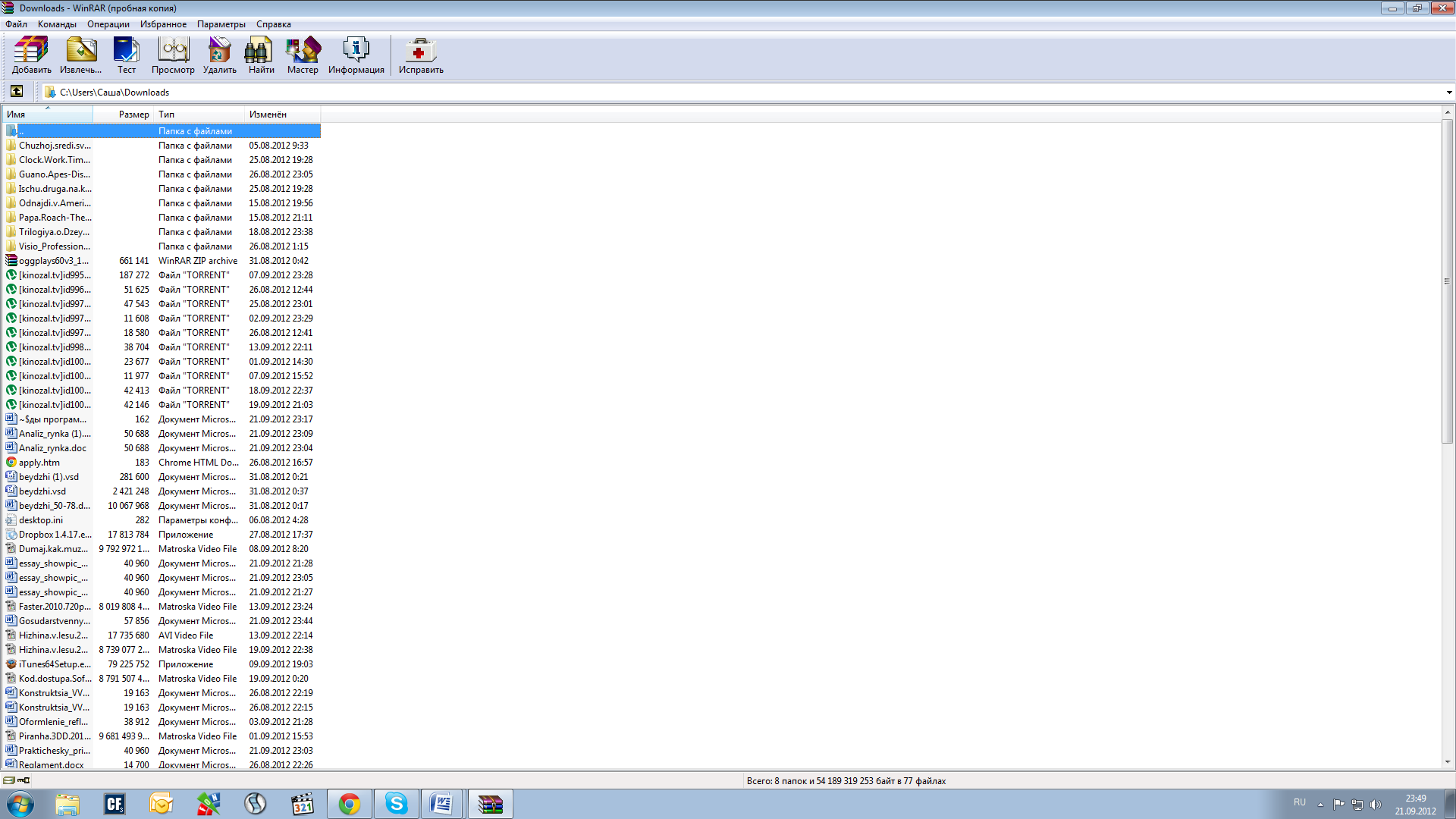The image size is (1456, 819).
Task: Open Google Chrome from taskbar
Action: (x=350, y=804)
